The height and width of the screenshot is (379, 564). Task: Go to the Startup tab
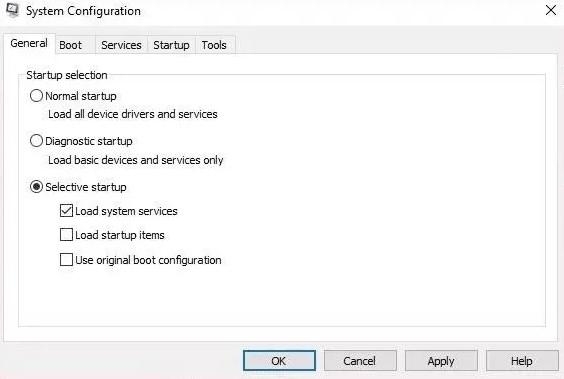coord(171,45)
